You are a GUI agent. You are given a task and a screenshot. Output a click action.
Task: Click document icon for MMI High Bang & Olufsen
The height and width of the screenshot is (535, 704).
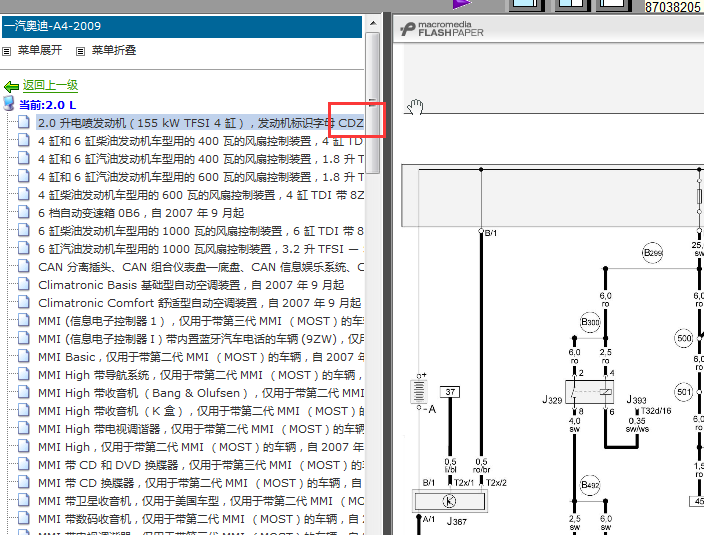pyautogui.click(x=23, y=392)
